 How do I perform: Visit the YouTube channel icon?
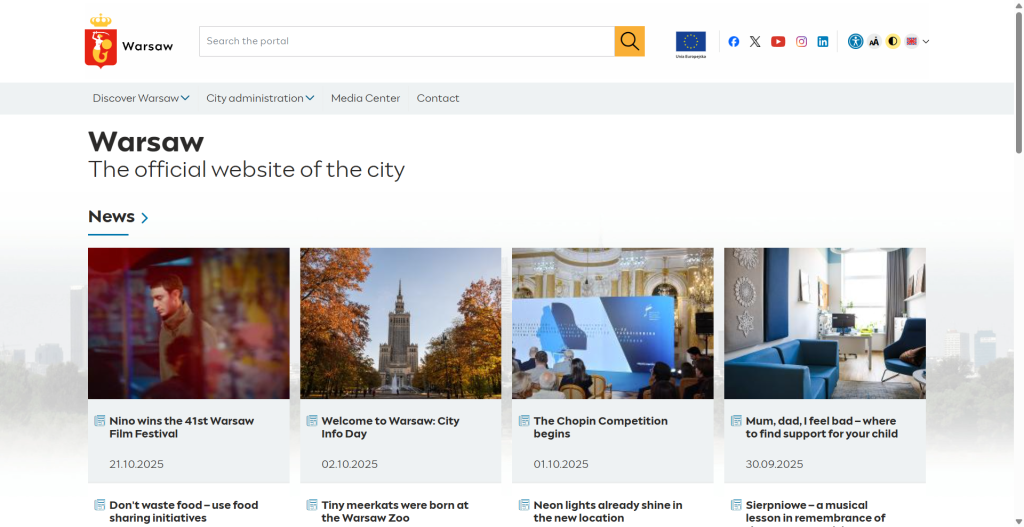coord(778,41)
